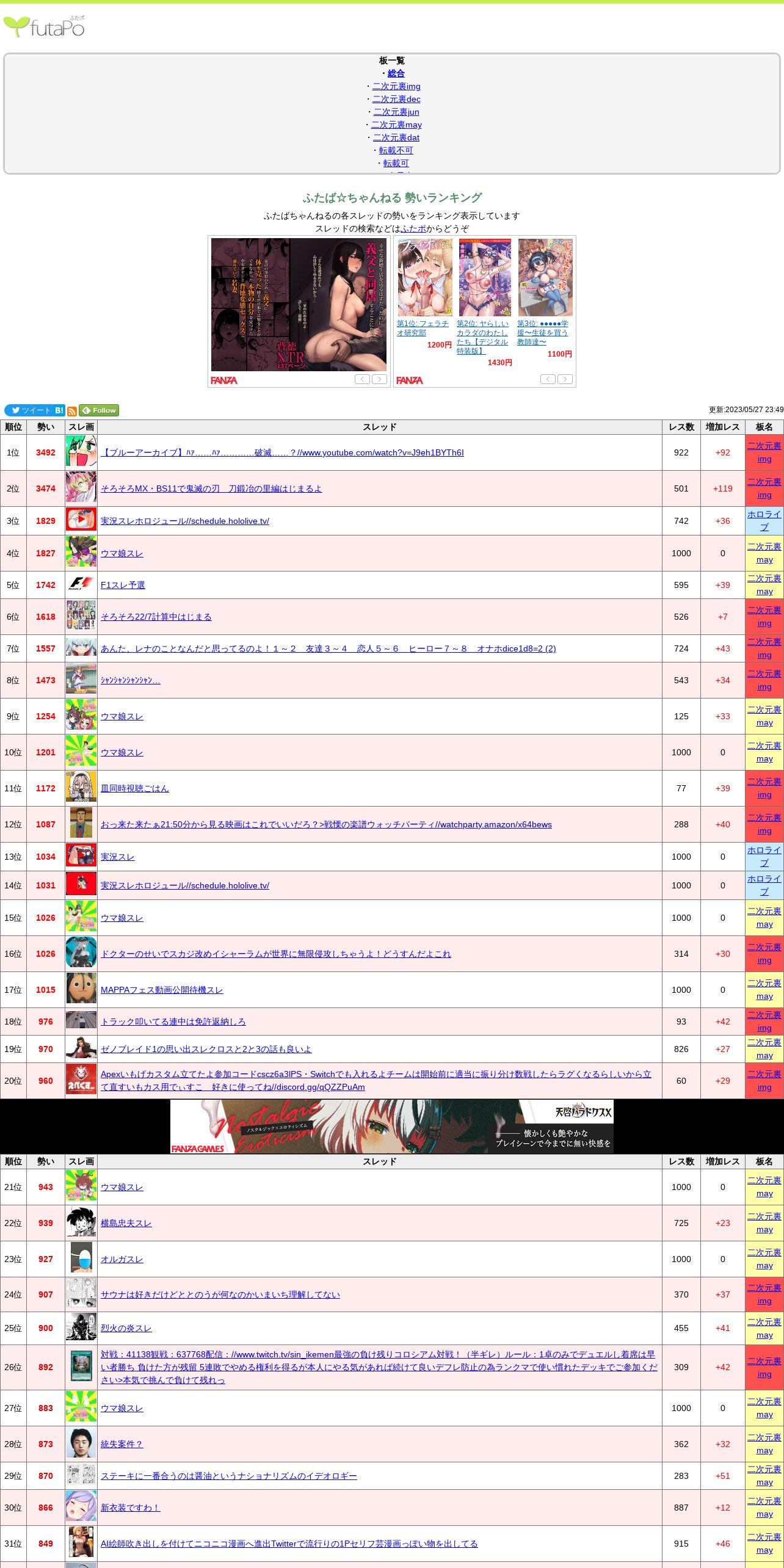Image resolution: width=784 pixels, height=1568 pixels.
Task: Open the MAPPAフェス動画公開待機スレ thread
Action: point(162,990)
